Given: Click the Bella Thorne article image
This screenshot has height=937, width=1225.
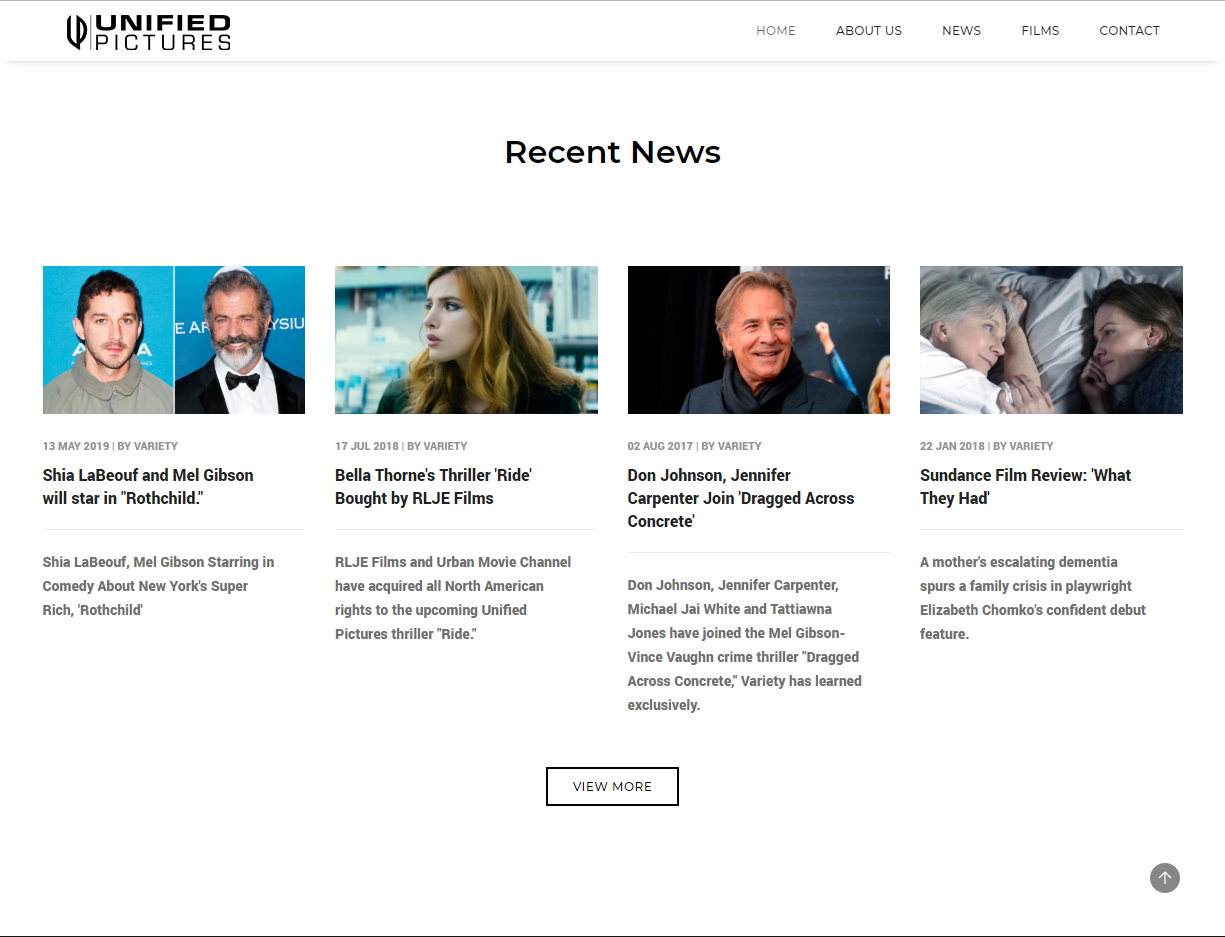Looking at the screenshot, I should [x=466, y=340].
